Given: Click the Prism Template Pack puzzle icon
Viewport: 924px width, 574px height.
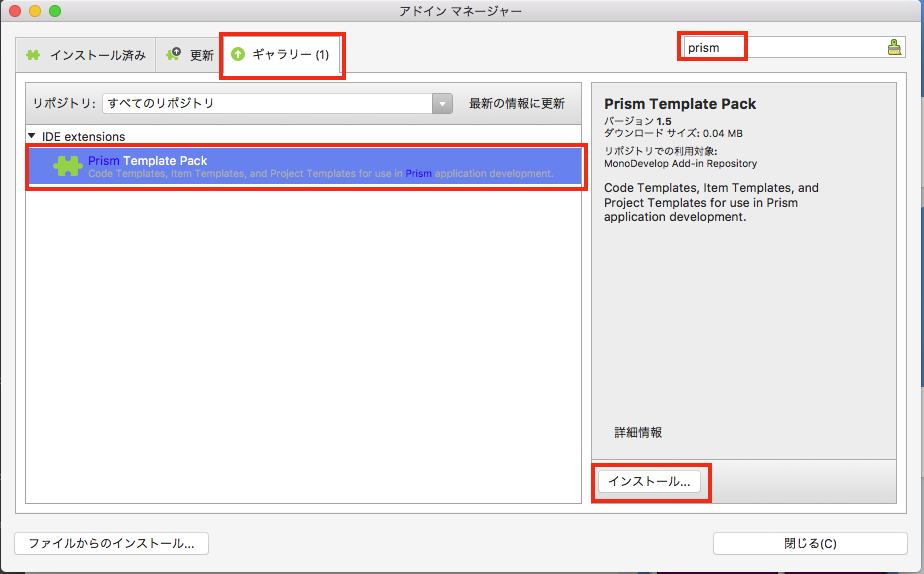Looking at the screenshot, I should [68, 166].
